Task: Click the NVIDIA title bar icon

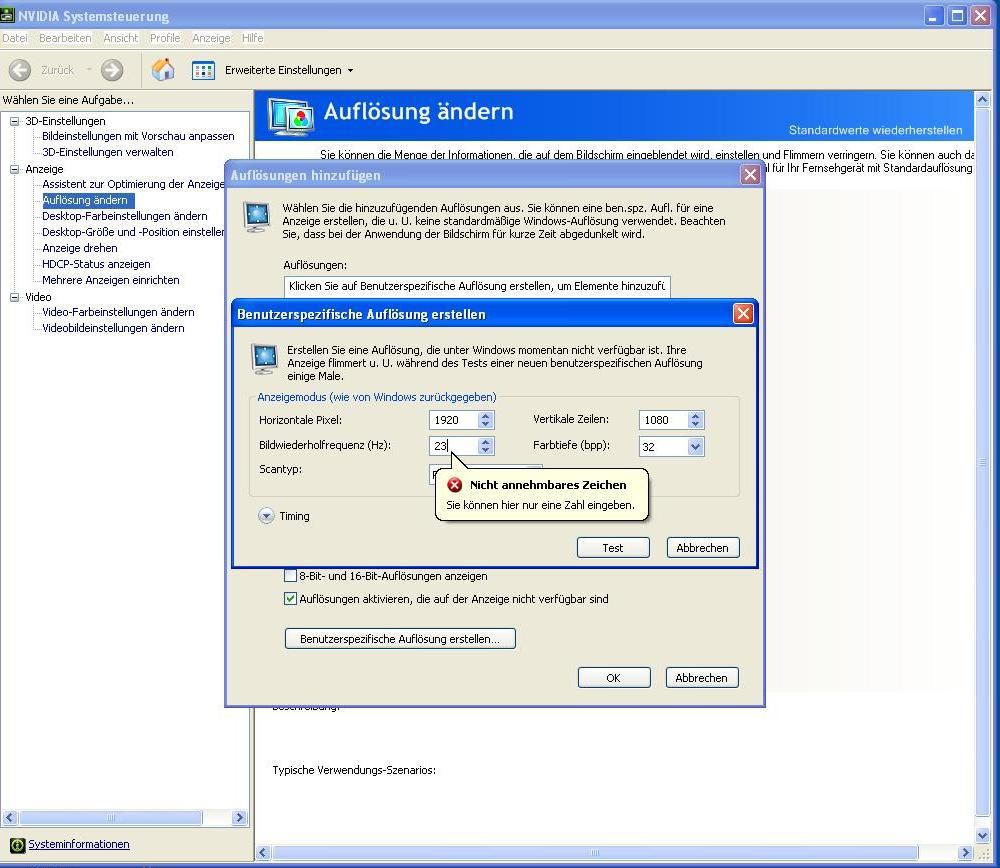Action: [x=7, y=15]
